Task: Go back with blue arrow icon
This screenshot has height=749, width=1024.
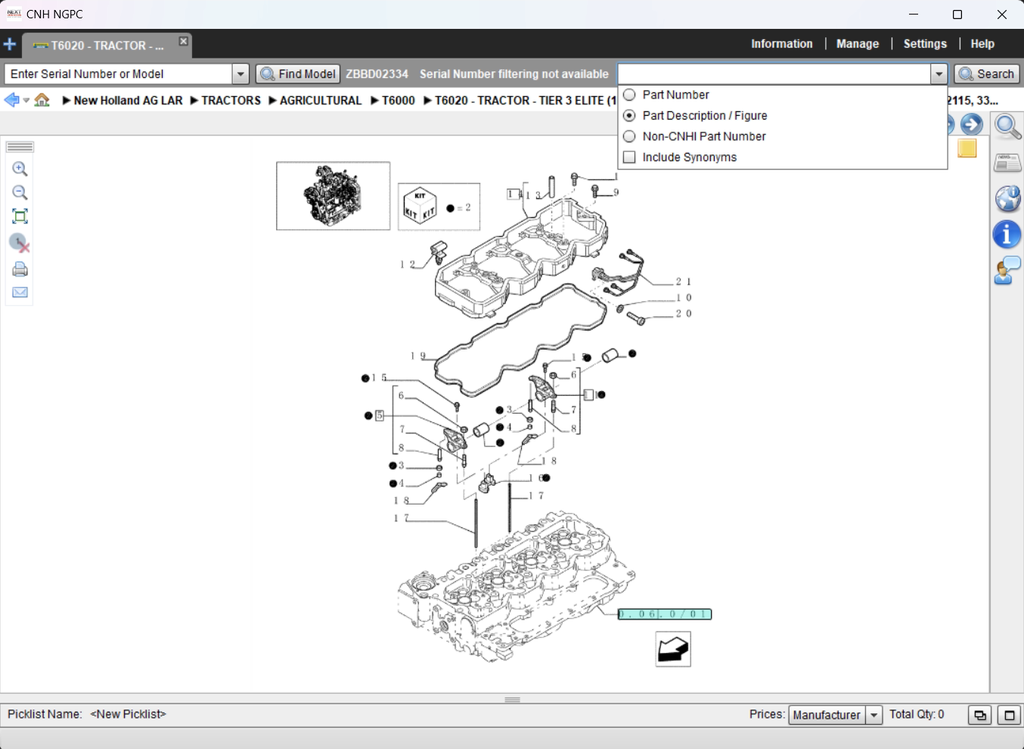Action: coord(12,100)
